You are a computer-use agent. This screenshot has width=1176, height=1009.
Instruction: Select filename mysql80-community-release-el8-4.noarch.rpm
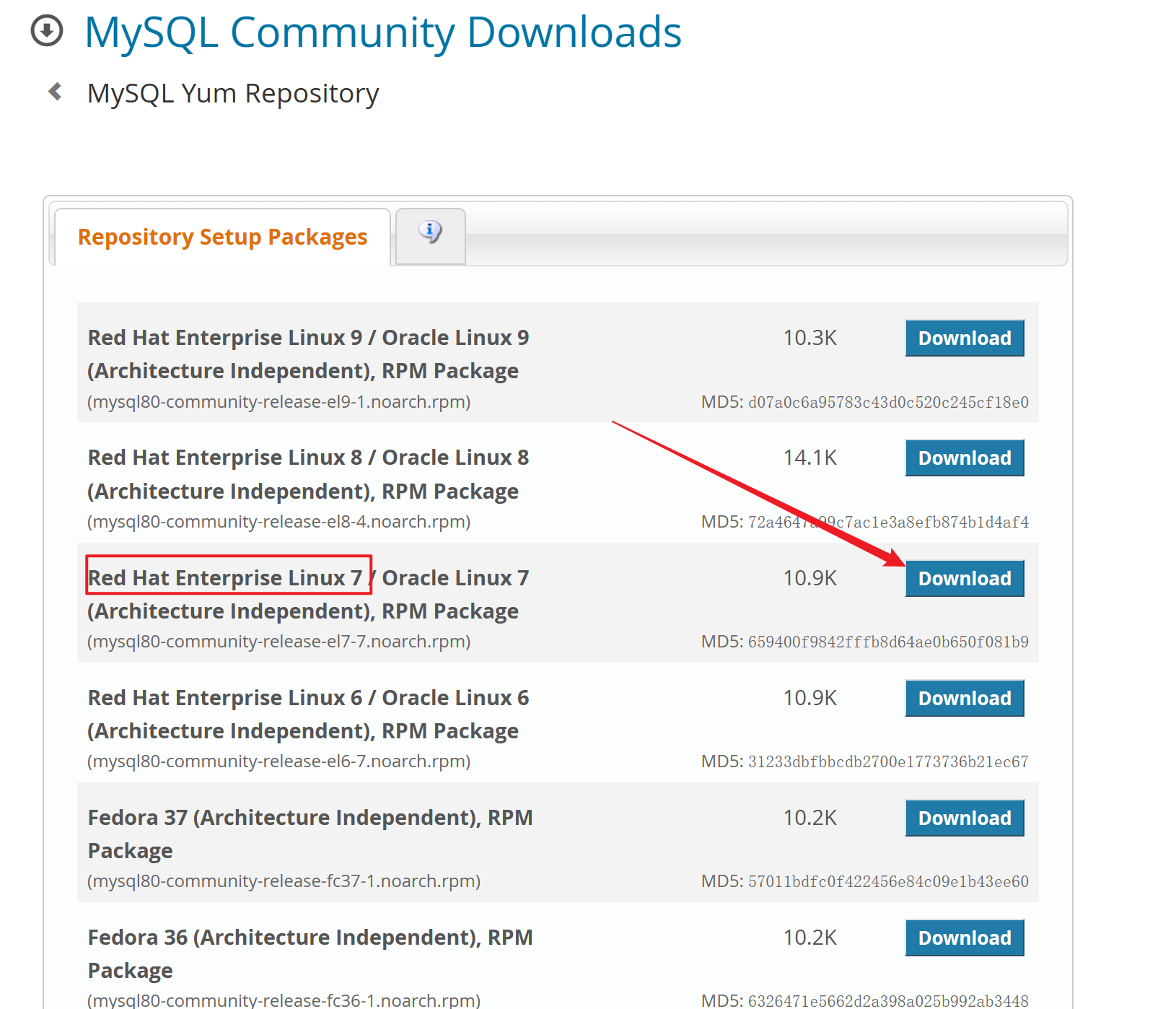click(x=279, y=522)
